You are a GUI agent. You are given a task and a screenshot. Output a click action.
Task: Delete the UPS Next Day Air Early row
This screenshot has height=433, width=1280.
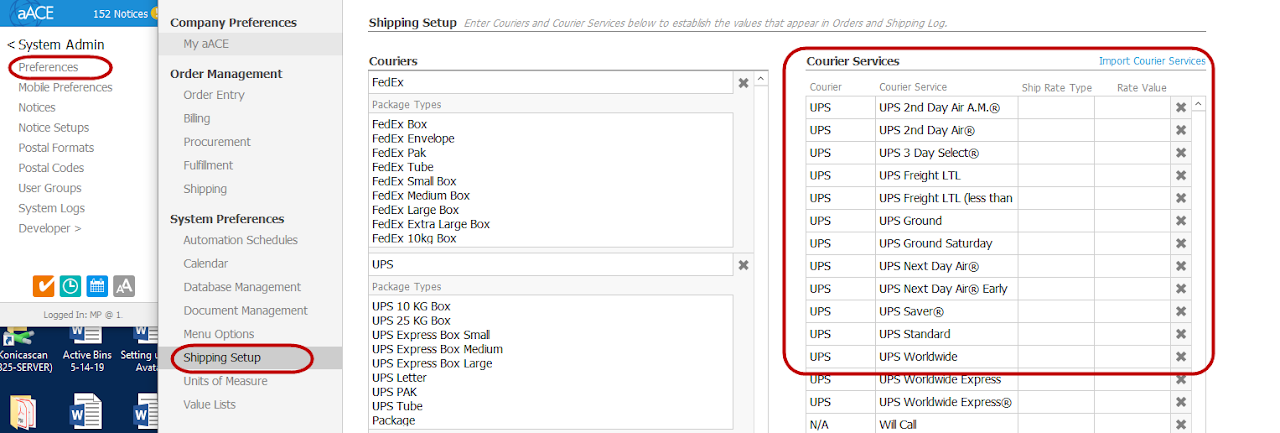pos(1181,289)
